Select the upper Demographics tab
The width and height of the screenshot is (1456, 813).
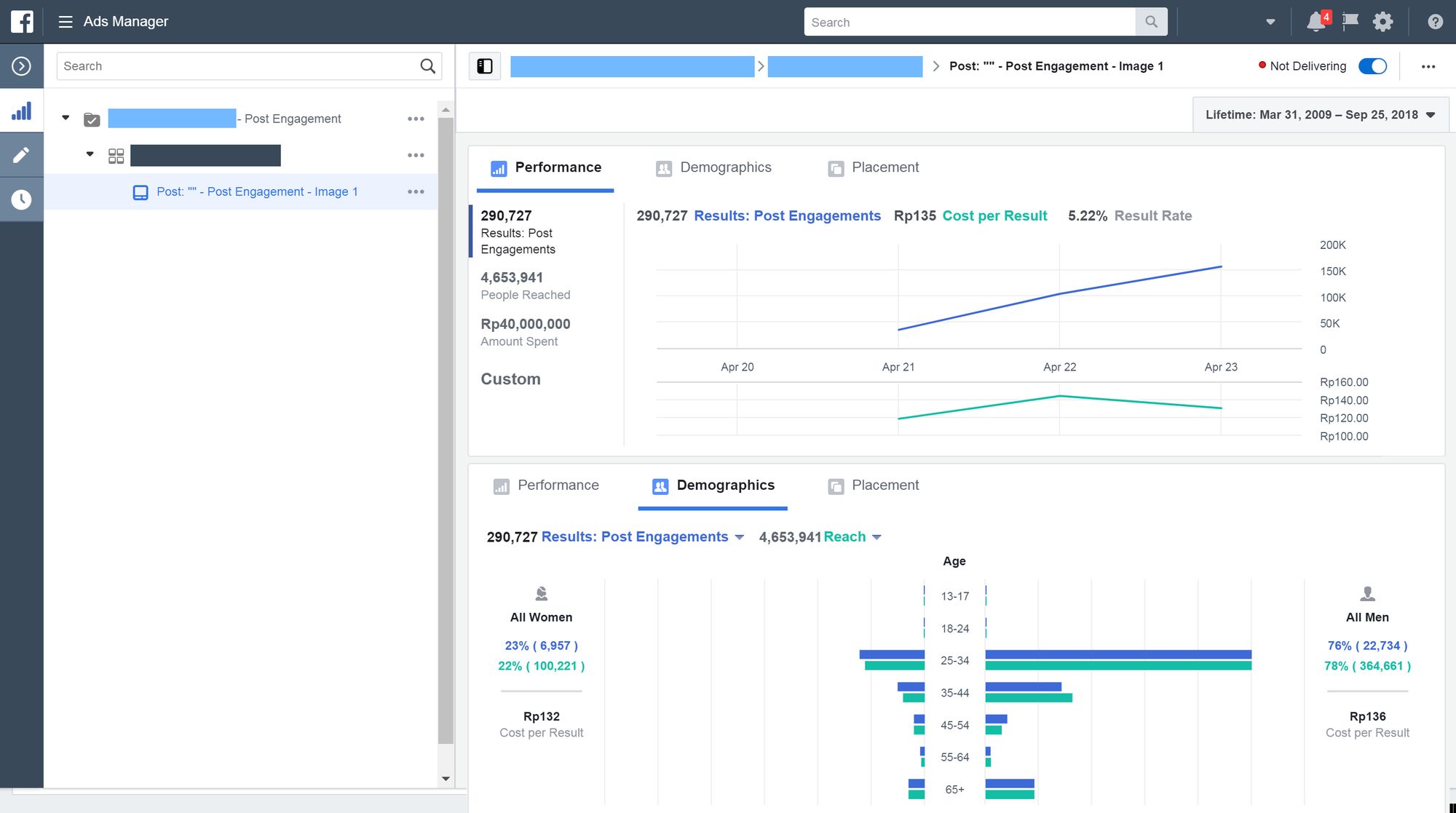click(x=713, y=168)
